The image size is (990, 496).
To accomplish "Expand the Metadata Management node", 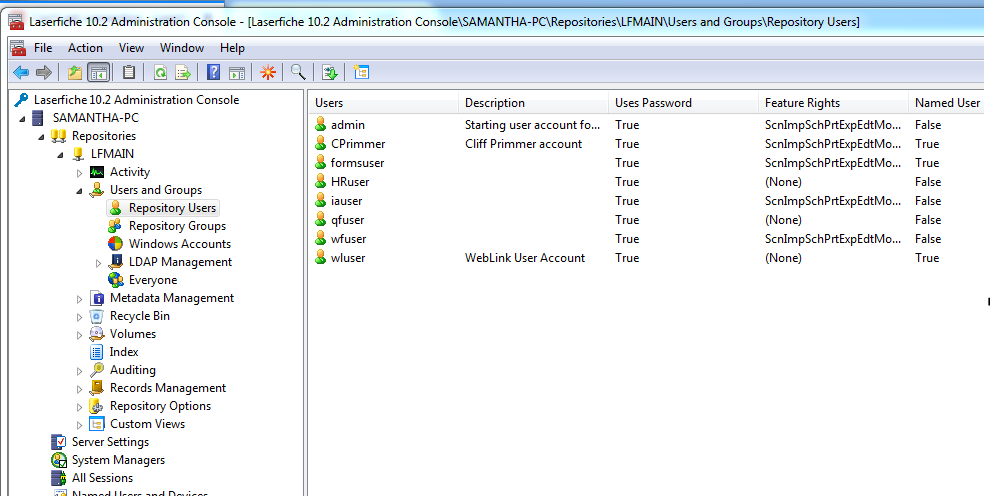I will [80, 298].
